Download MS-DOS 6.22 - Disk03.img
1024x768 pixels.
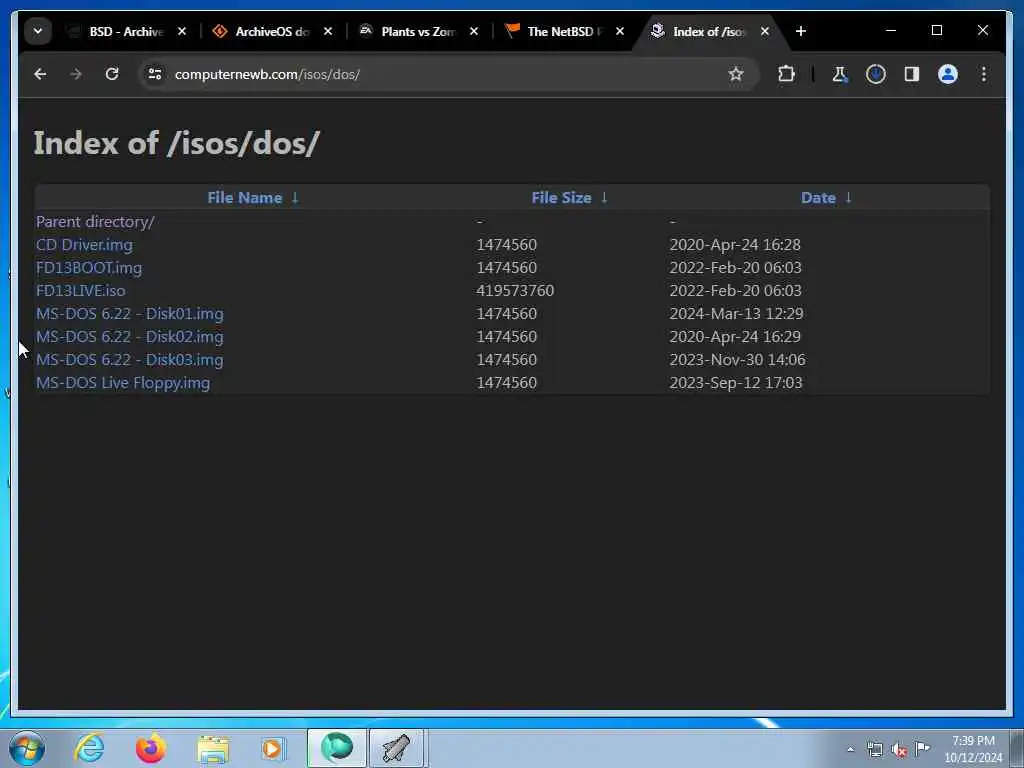(x=129, y=360)
